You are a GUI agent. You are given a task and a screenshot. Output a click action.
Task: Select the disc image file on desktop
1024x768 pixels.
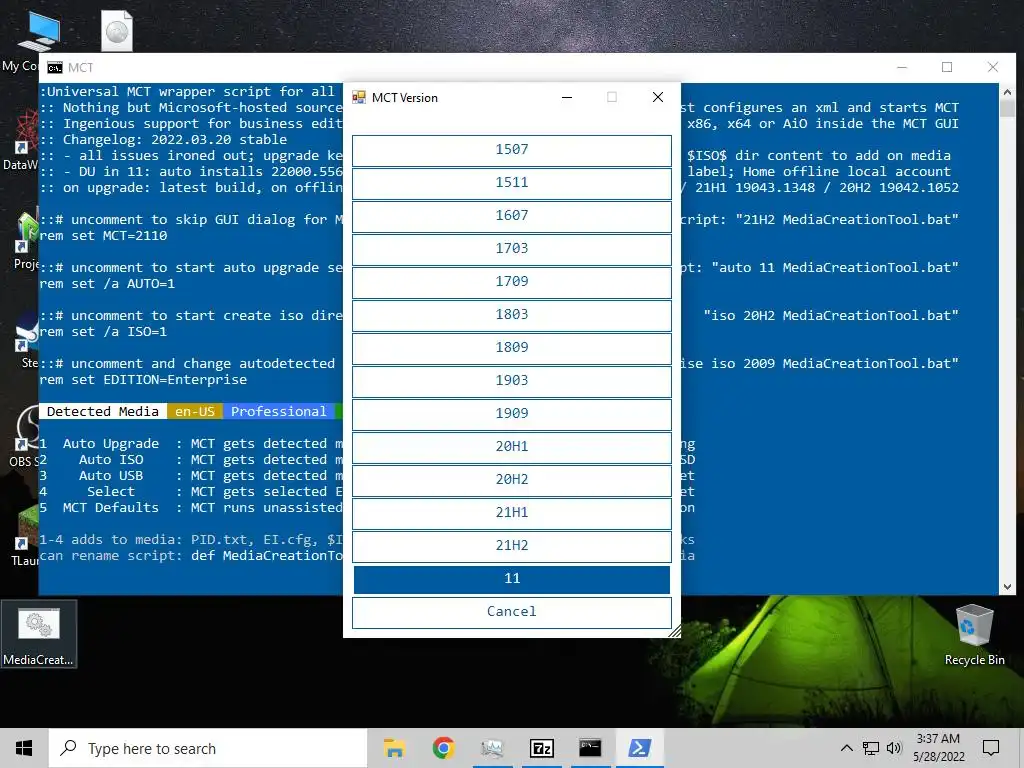[117, 31]
